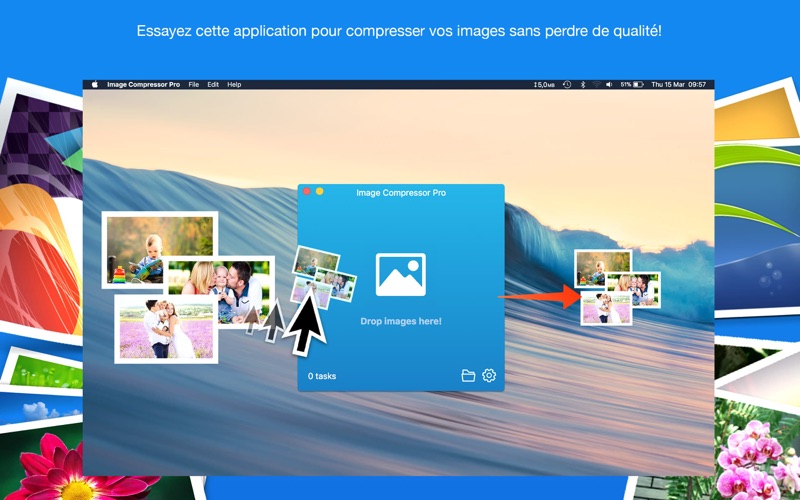
Task: Open the output folder icon in Image Compressor Pro
Action: 468,376
